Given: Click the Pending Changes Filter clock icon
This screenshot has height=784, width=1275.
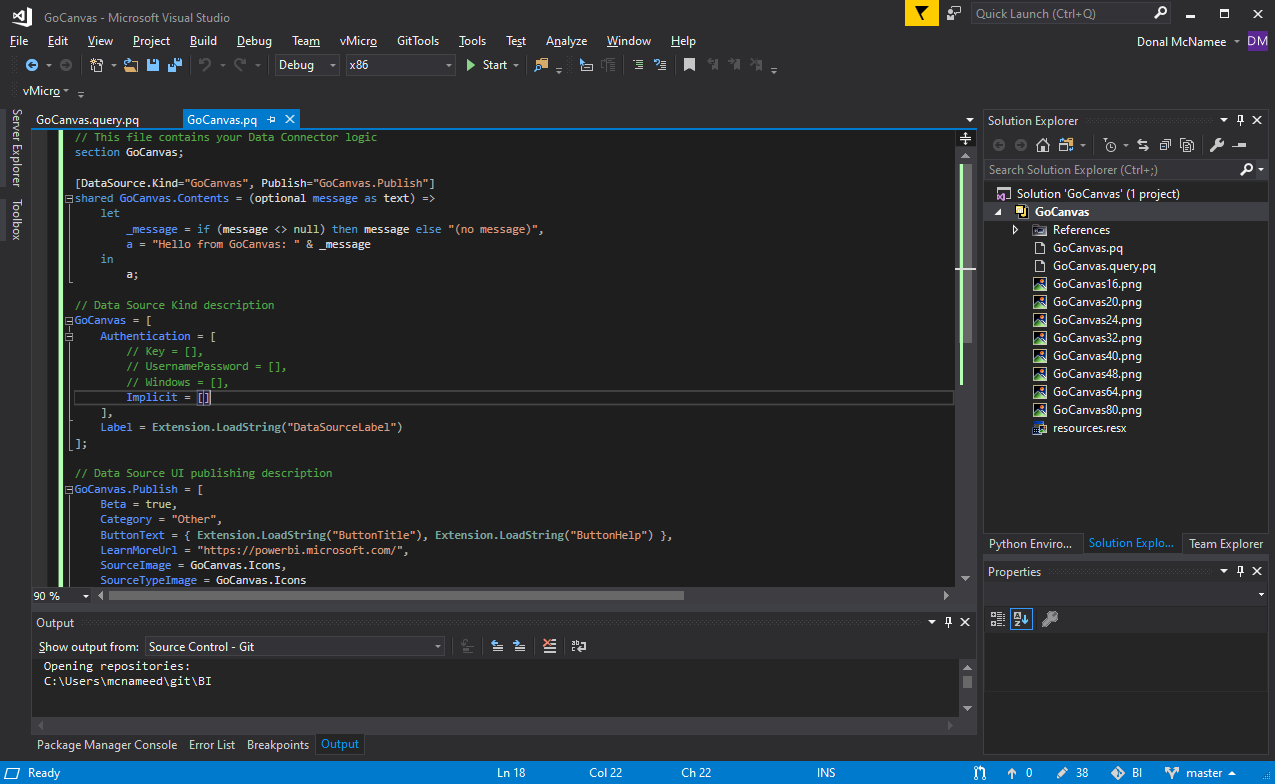Looking at the screenshot, I should [x=1109, y=145].
